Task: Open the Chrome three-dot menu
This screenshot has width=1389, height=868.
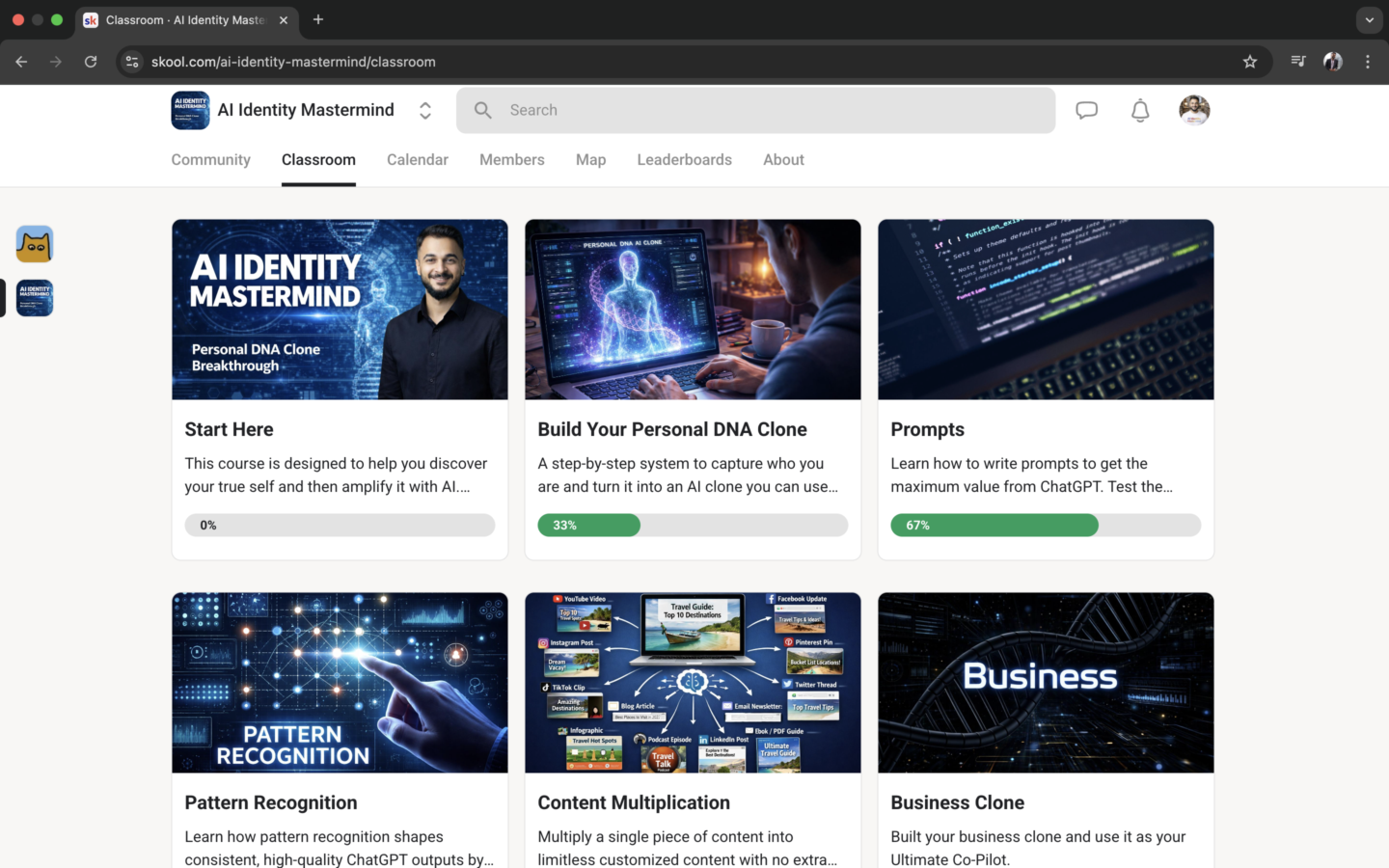Action: (1368, 62)
